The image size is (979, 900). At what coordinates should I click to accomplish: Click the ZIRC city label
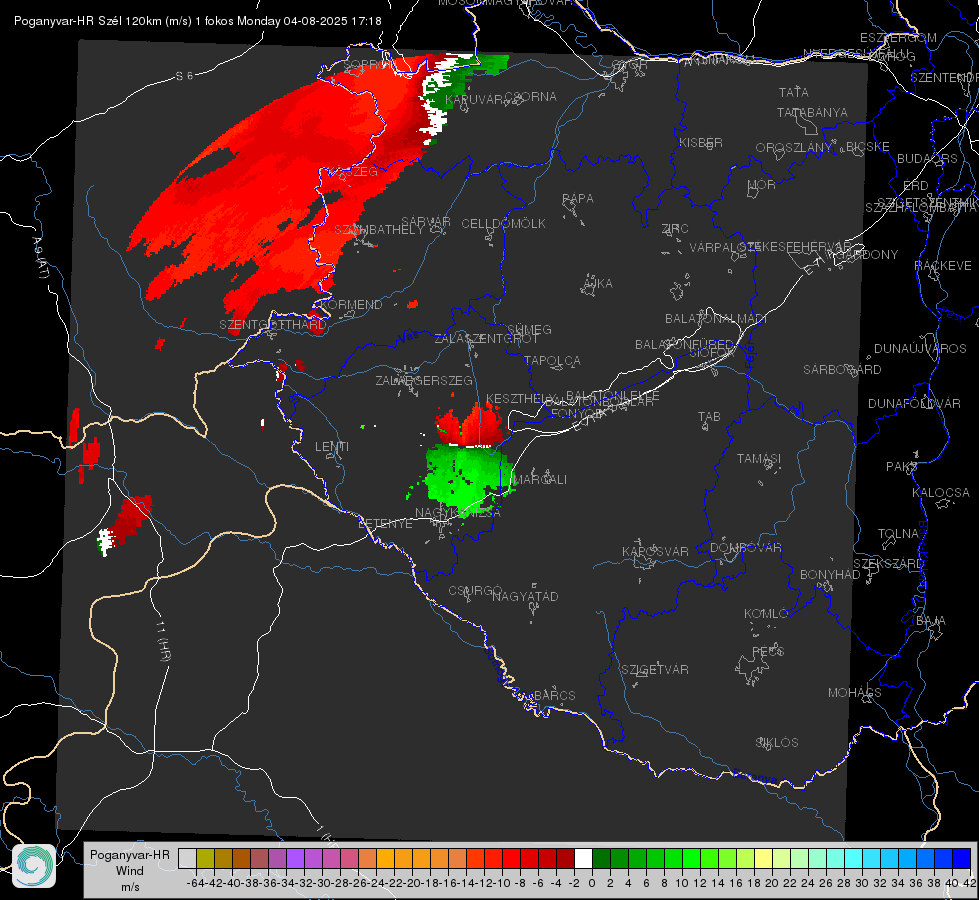coord(675,229)
